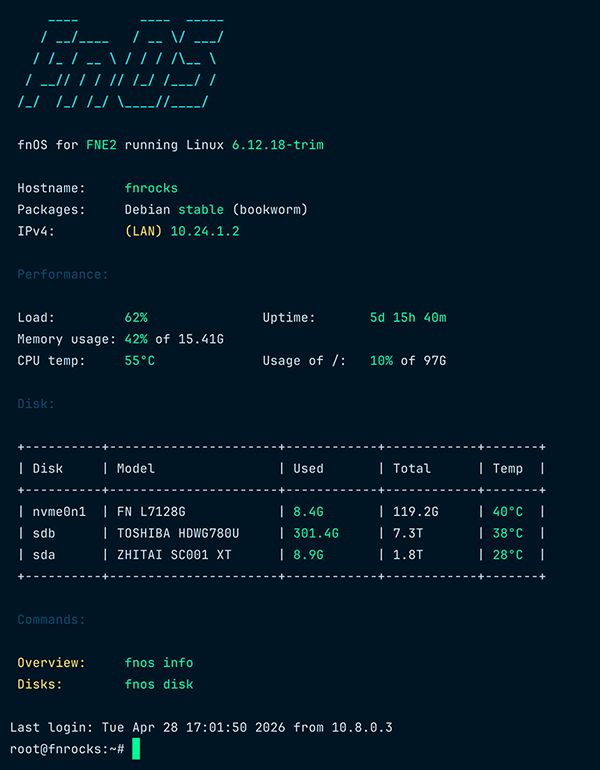The width and height of the screenshot is (600, 770).
Task: Click the Performance section heading
Action: [x=63, y=274]
